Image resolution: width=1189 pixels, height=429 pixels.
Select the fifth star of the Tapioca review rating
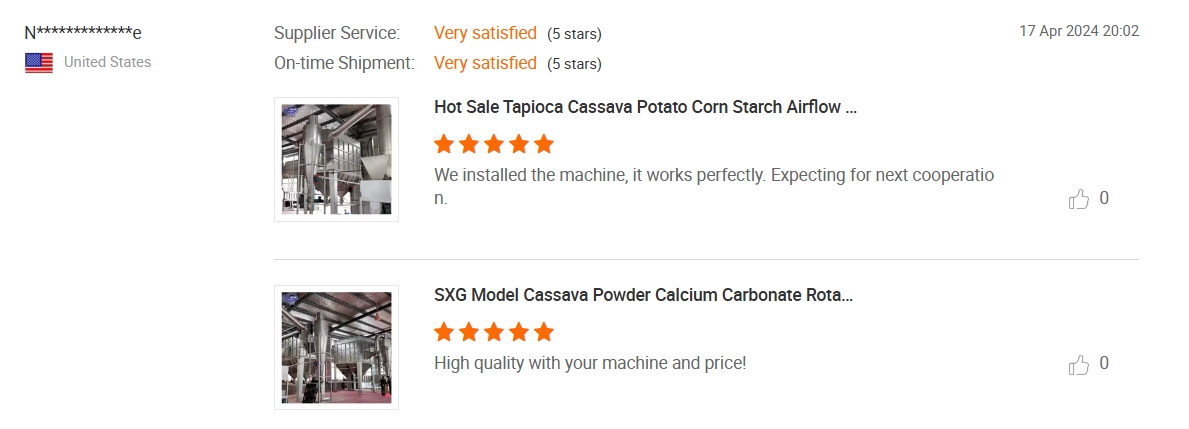pyautogui.click(x=544, y=144)
